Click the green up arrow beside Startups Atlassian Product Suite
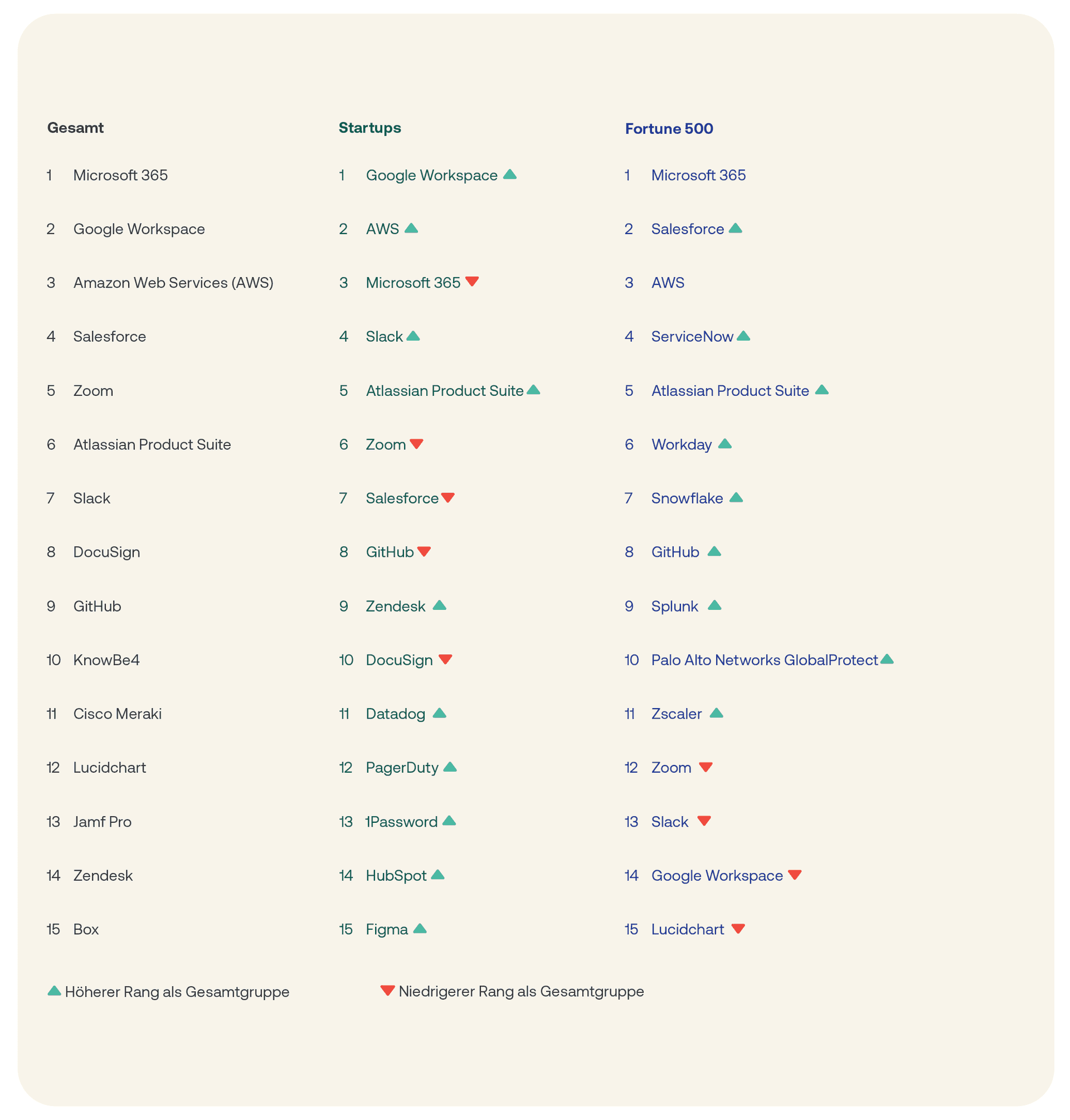The image size is (1070, 1120). [533, 390]
